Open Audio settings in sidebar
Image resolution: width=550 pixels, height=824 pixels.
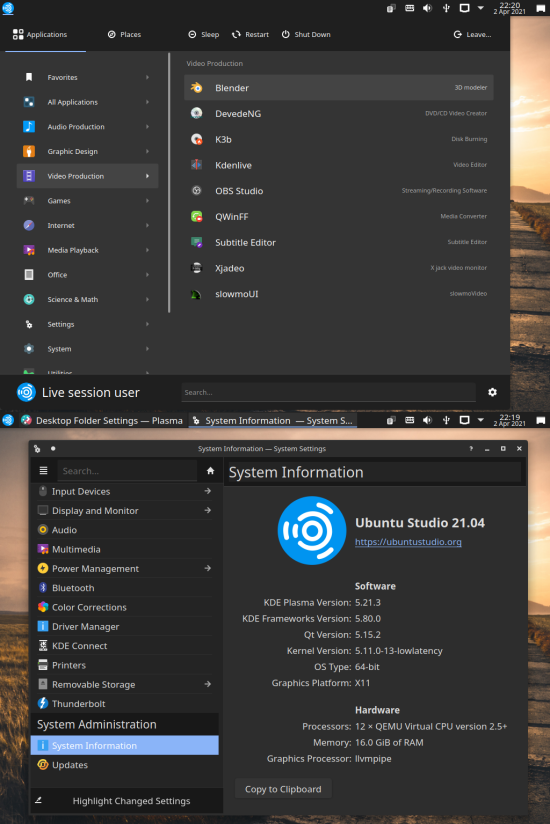(125, 530)
